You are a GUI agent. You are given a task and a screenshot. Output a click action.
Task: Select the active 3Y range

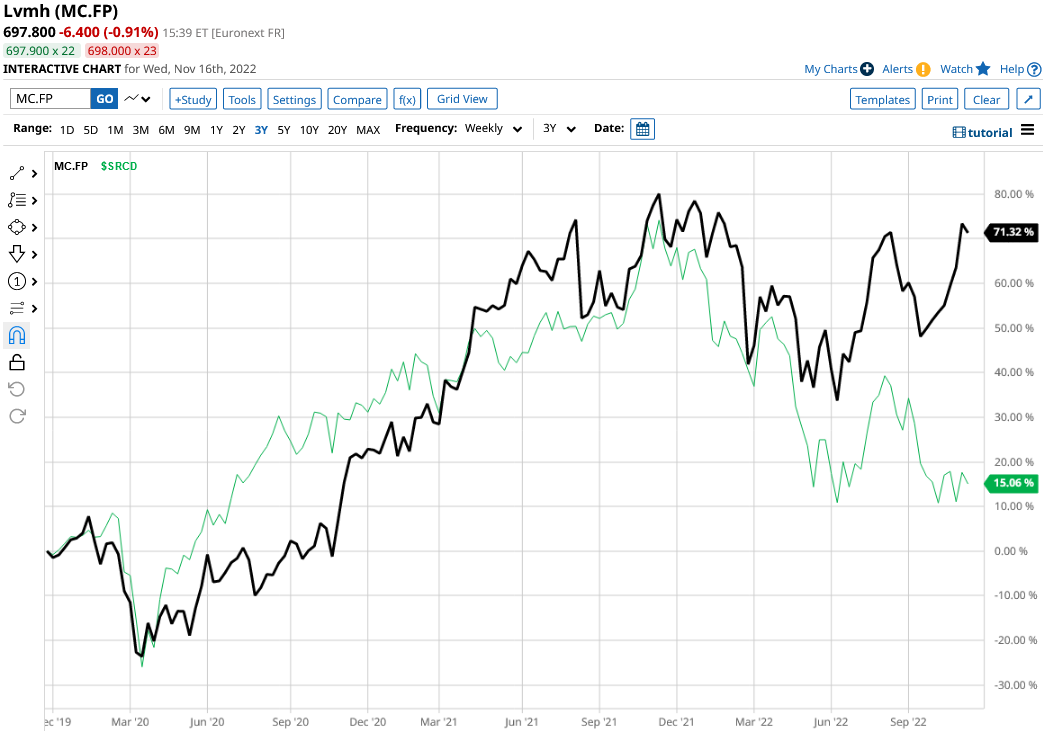(261, 130)
